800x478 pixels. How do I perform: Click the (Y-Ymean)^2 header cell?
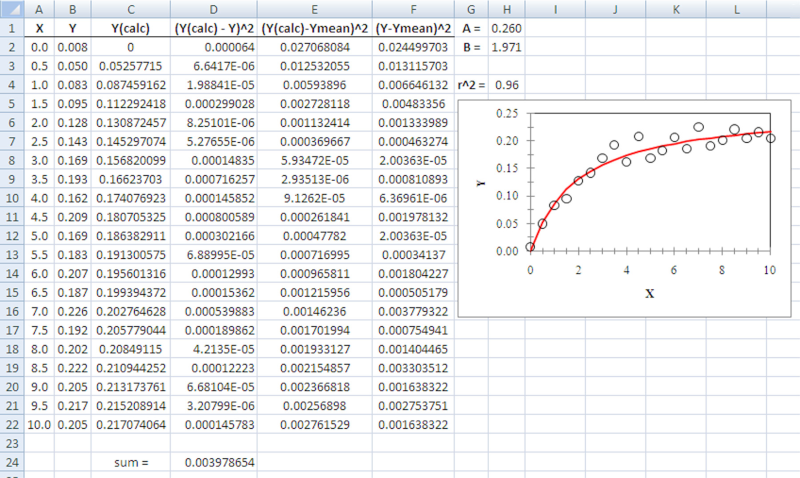pyautogui.click(x=413, y=28)
